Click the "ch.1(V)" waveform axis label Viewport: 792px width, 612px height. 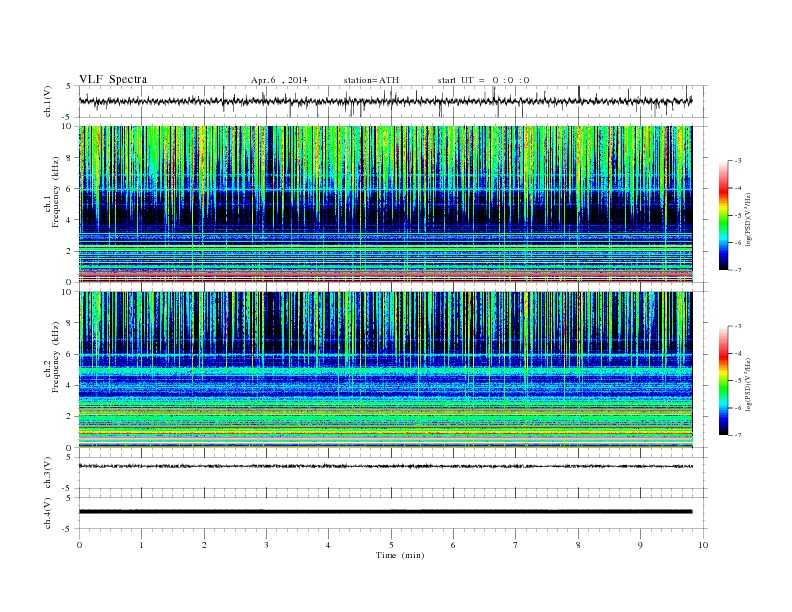48,101
